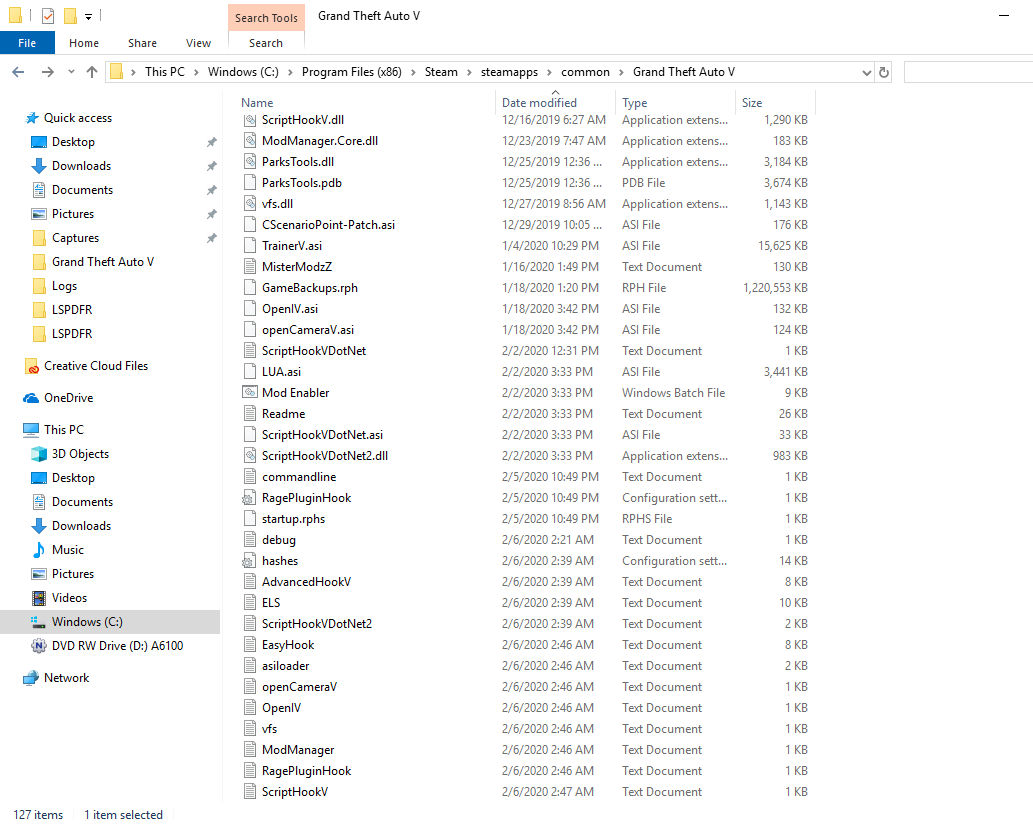Click 'Windows (C:)' breadcrumb in address bar
This screenshot has width=1033, height=827.
243,72
